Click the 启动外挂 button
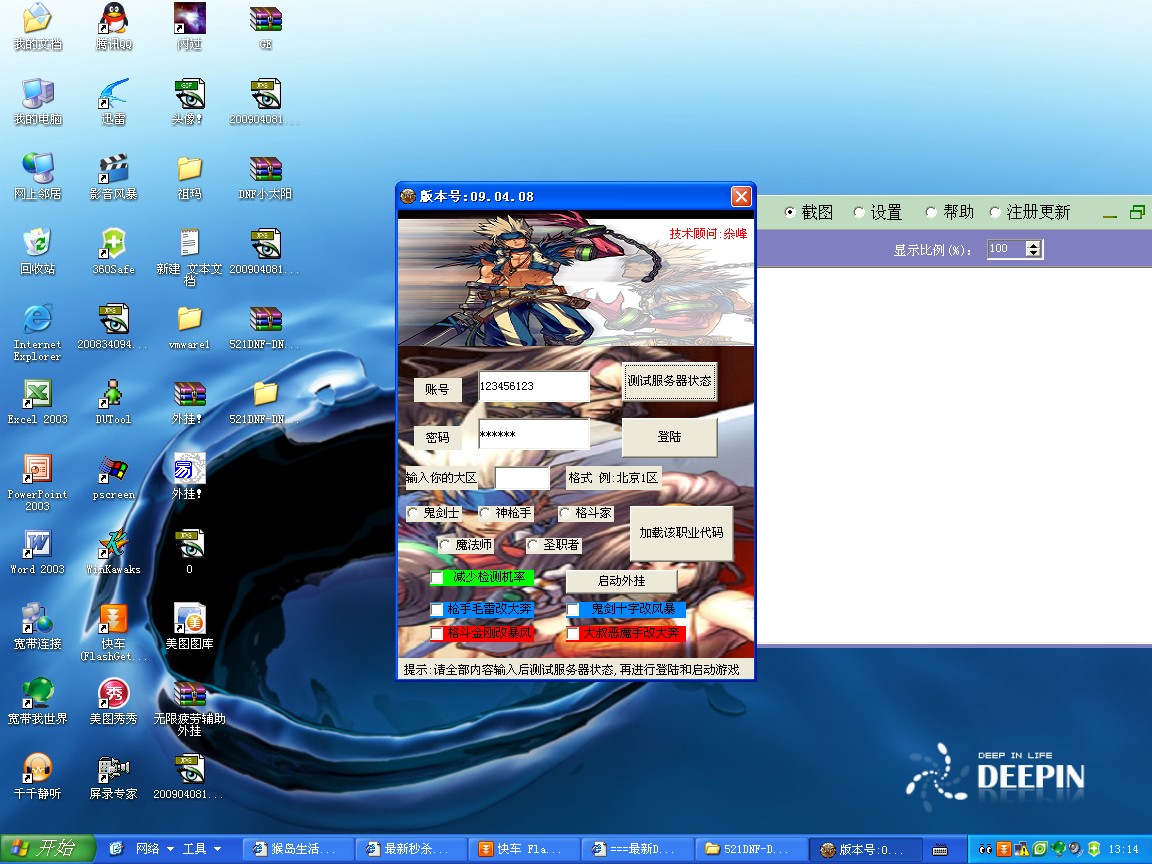 pyautogui.click(x=622, y=581)
